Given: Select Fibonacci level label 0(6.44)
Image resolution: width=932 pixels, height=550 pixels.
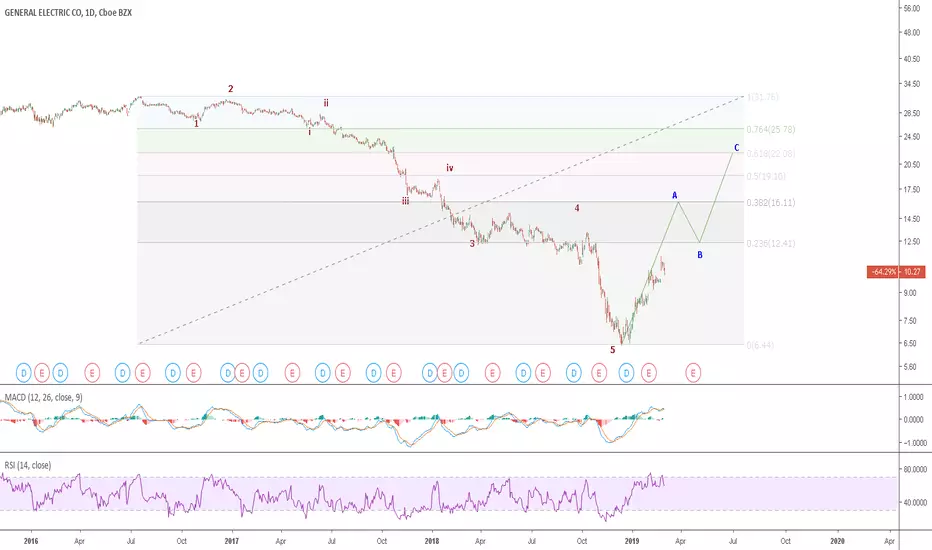Looking at the screenshot, I should point(760,345).
